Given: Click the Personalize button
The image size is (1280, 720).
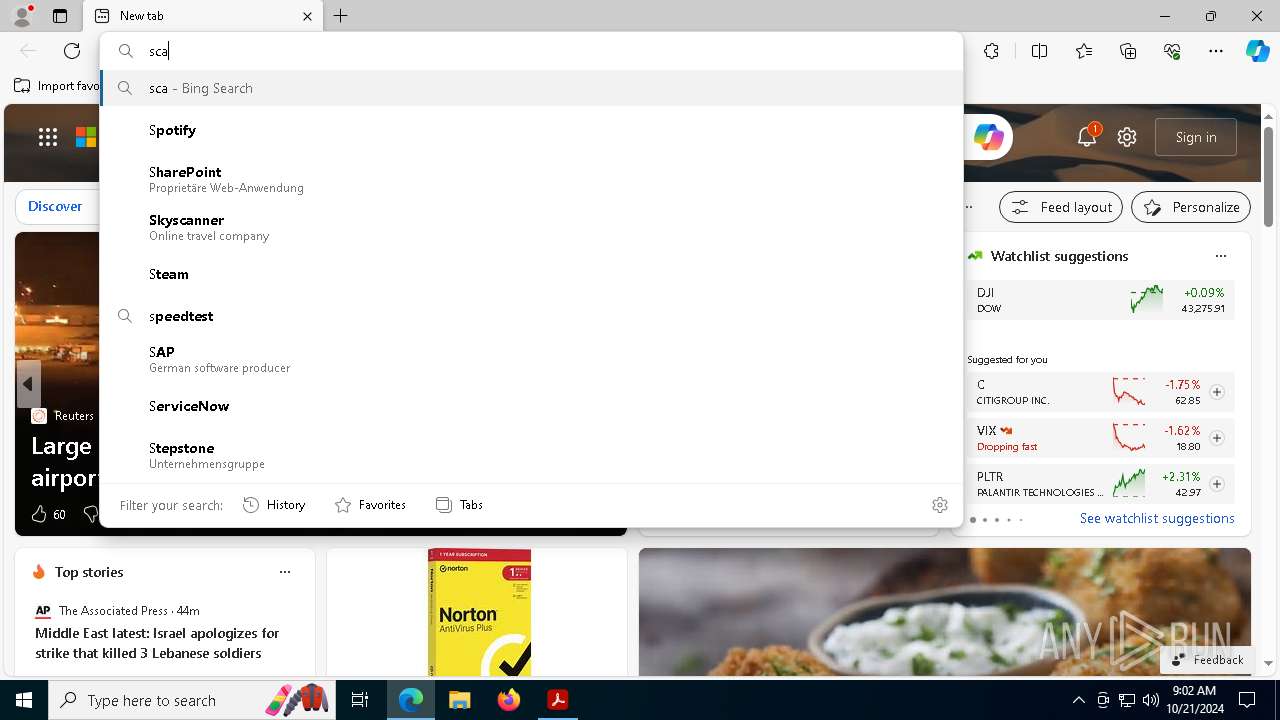Looking at the screenshot, I should click(x=1191, y=207).
